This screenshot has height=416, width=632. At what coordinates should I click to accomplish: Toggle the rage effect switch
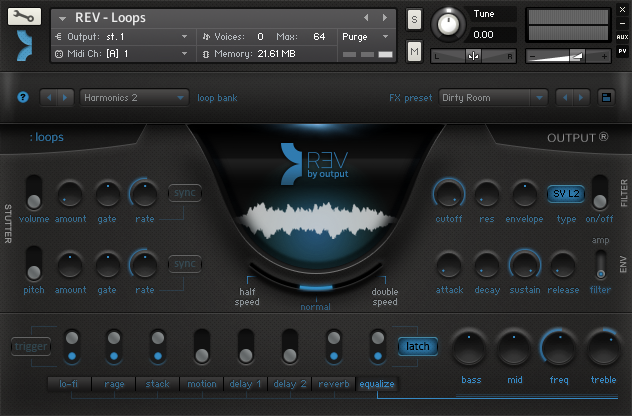(114, 347)
